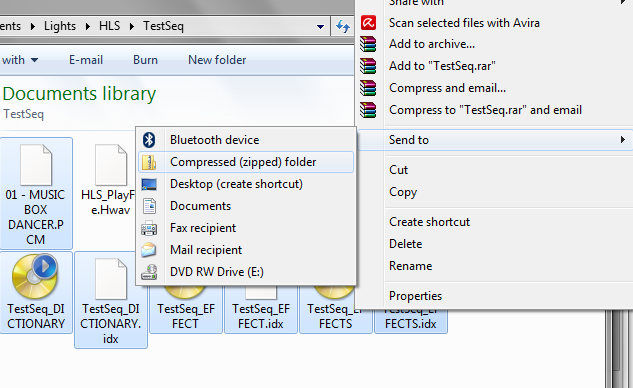Choose Documents in the Send to submenu
Image resolution: width=633 pixels, height=388 pixels.
[x=246, y=206]
